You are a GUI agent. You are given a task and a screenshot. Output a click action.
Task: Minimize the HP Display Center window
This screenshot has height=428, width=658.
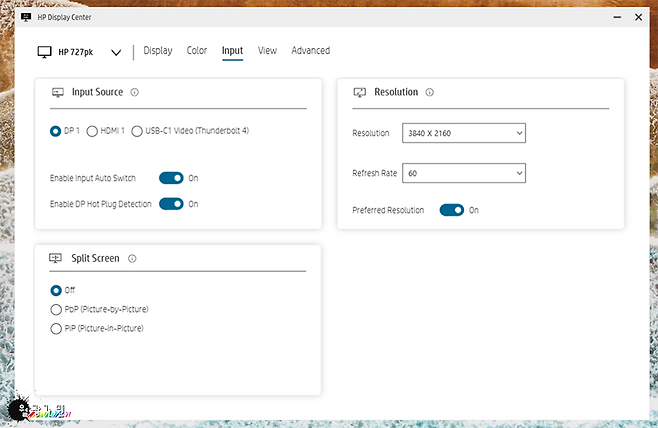point(617,17)
